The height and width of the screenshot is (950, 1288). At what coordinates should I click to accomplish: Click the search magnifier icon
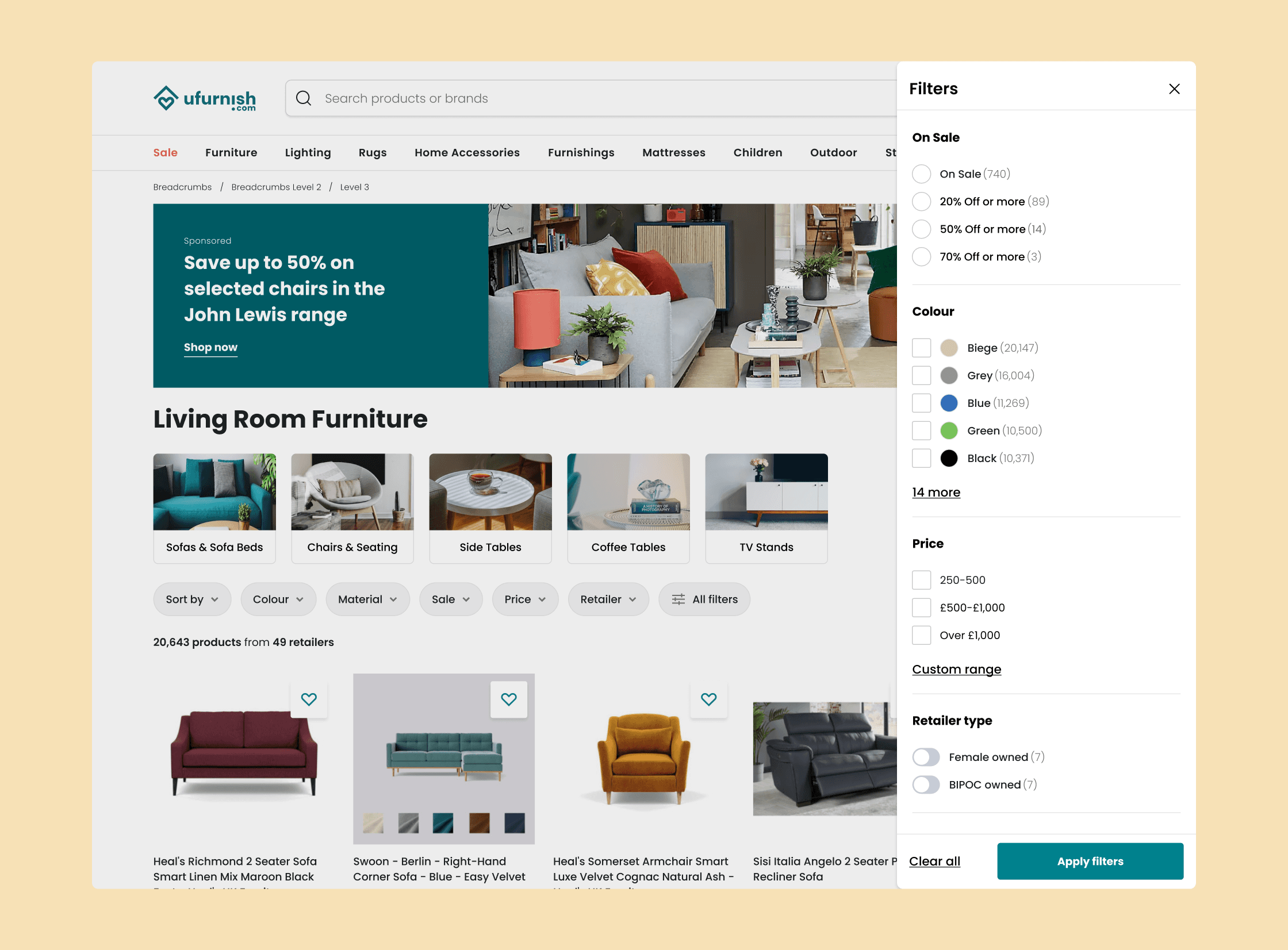pos(304,98)
